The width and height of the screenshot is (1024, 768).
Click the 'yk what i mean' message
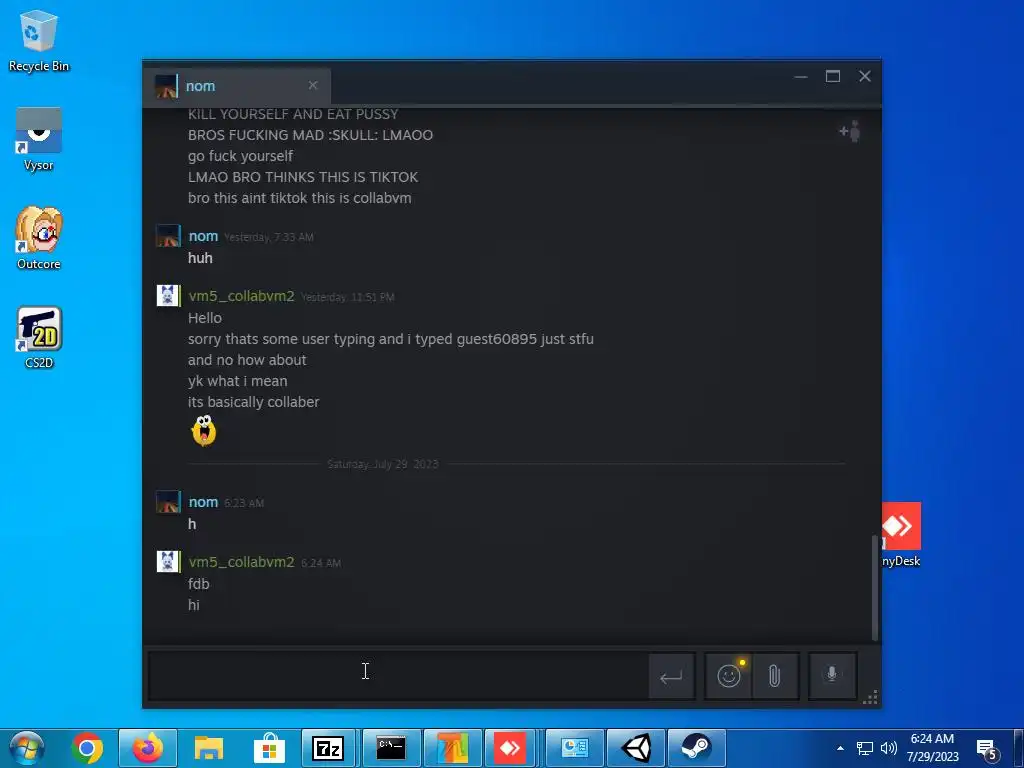tap(237, 381)
